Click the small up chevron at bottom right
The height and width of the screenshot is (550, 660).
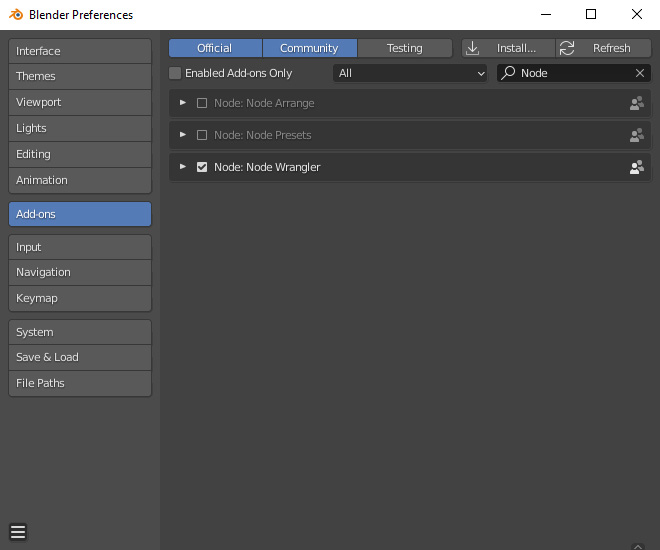638,546
